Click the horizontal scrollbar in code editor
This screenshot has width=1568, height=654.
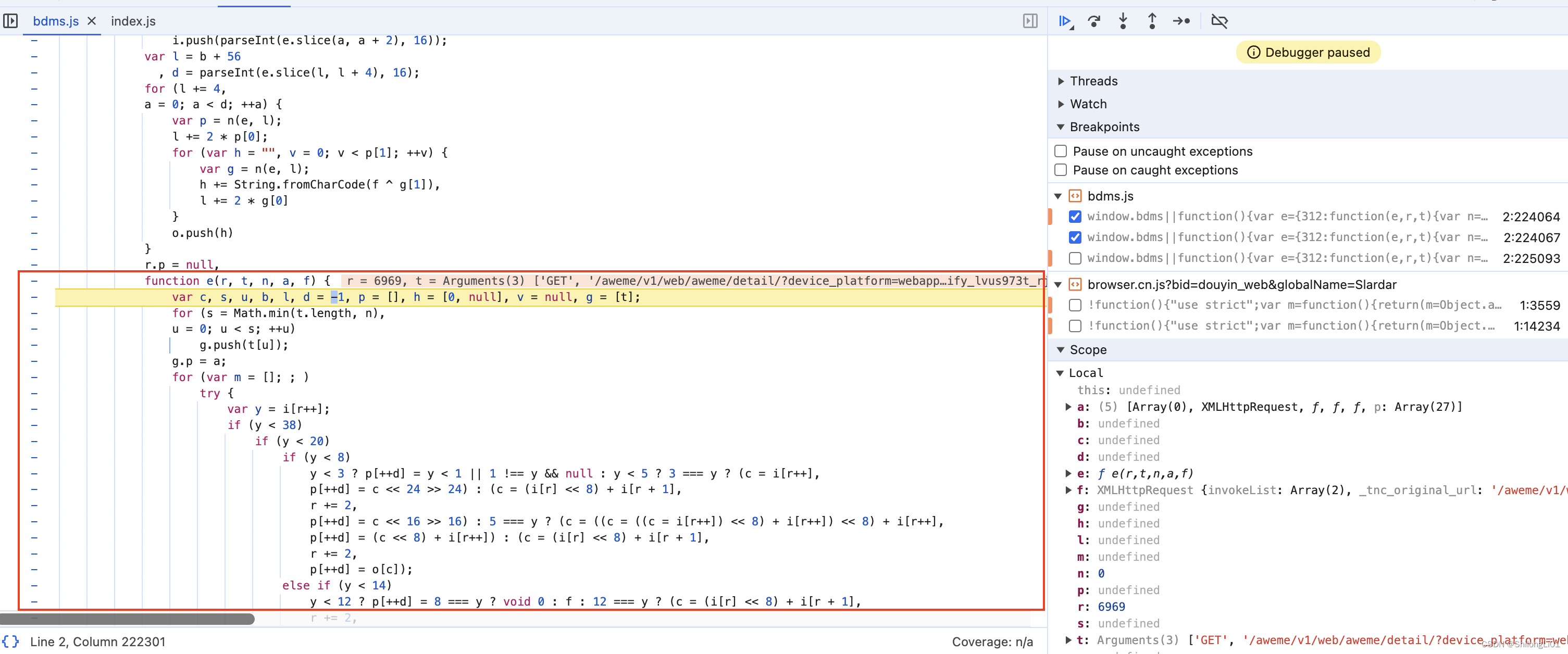point(127,619)
